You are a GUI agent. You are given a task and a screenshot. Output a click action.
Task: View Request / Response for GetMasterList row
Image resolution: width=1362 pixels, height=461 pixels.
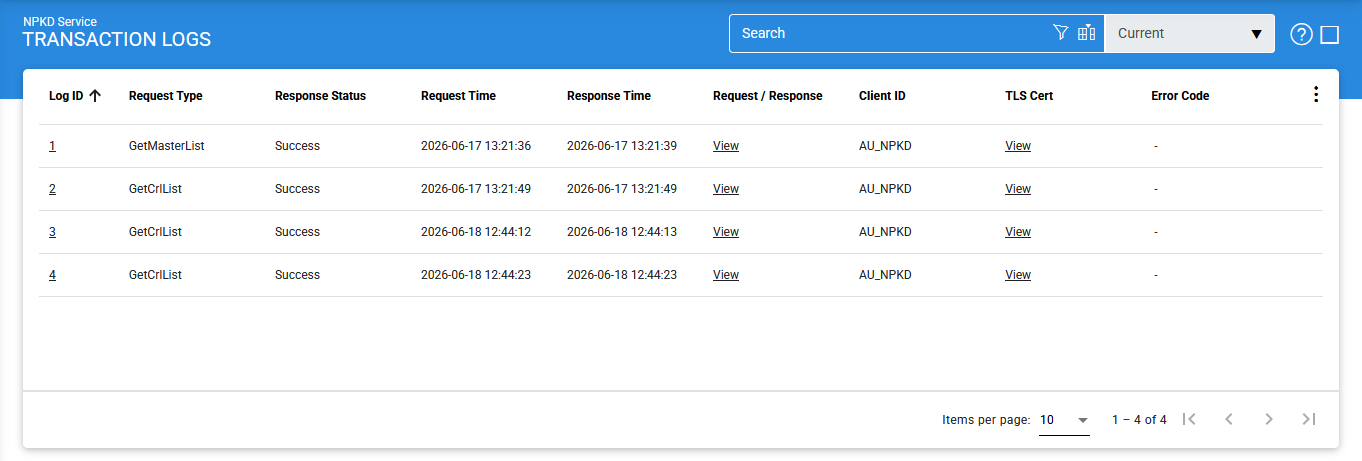(x=726, y=146)
